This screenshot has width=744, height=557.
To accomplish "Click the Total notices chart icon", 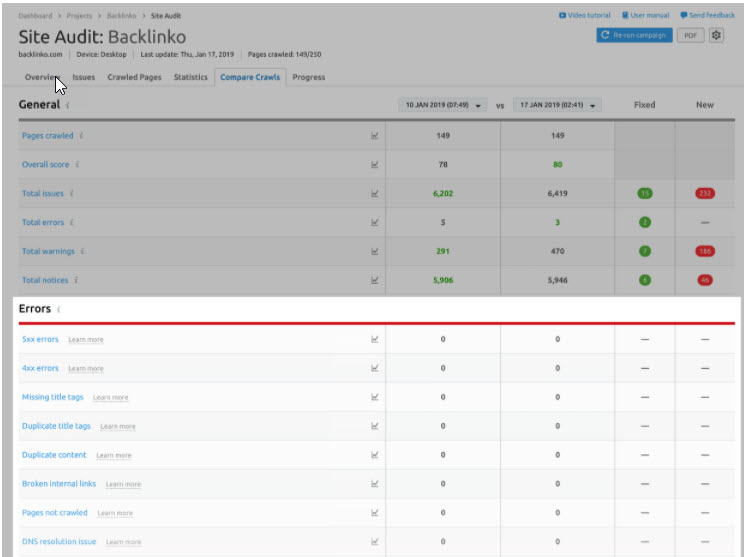I will (374, 280).
